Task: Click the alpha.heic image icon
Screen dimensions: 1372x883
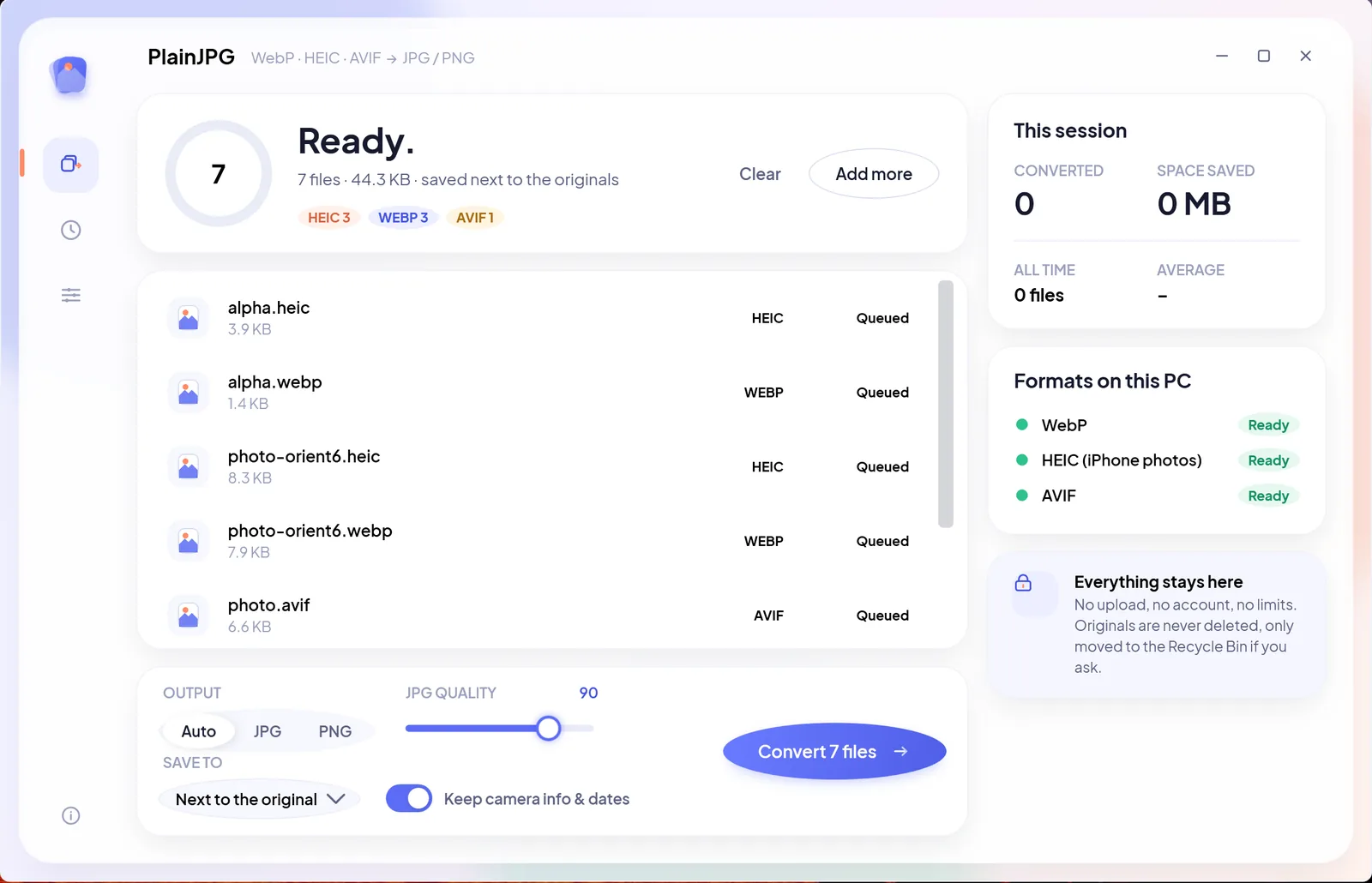Action: (189, 318)
